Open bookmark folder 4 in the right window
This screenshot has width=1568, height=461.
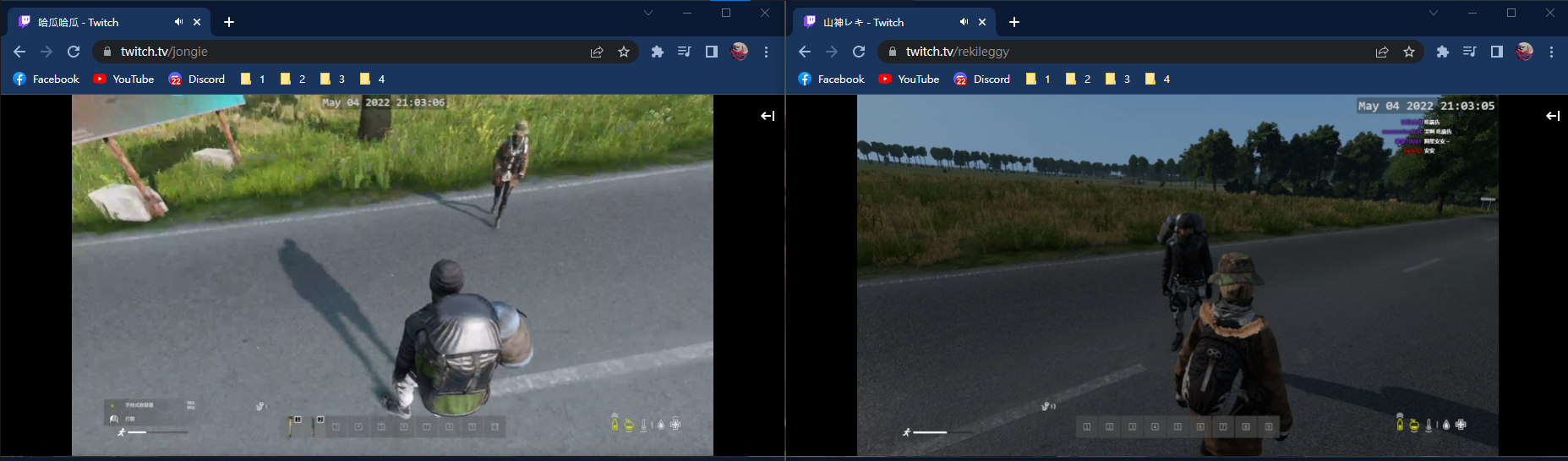point(1157,79)
